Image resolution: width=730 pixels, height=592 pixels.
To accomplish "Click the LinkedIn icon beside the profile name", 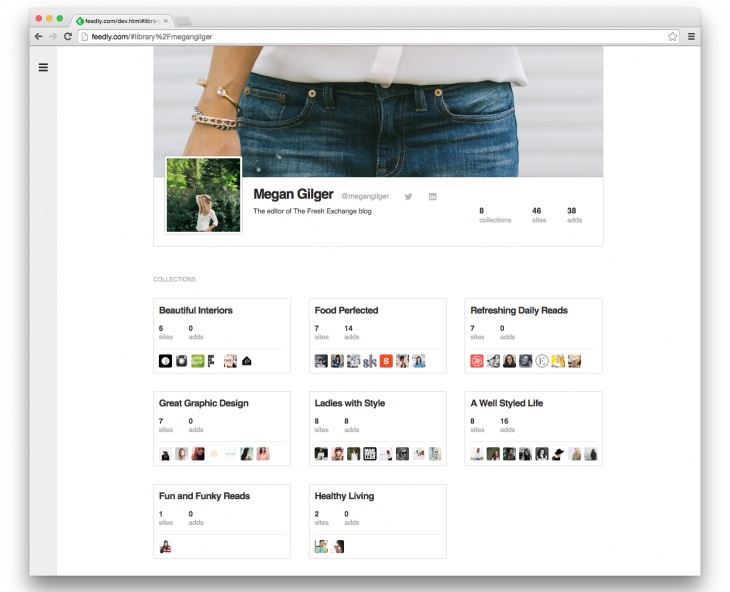I will [x=433, y=196].
